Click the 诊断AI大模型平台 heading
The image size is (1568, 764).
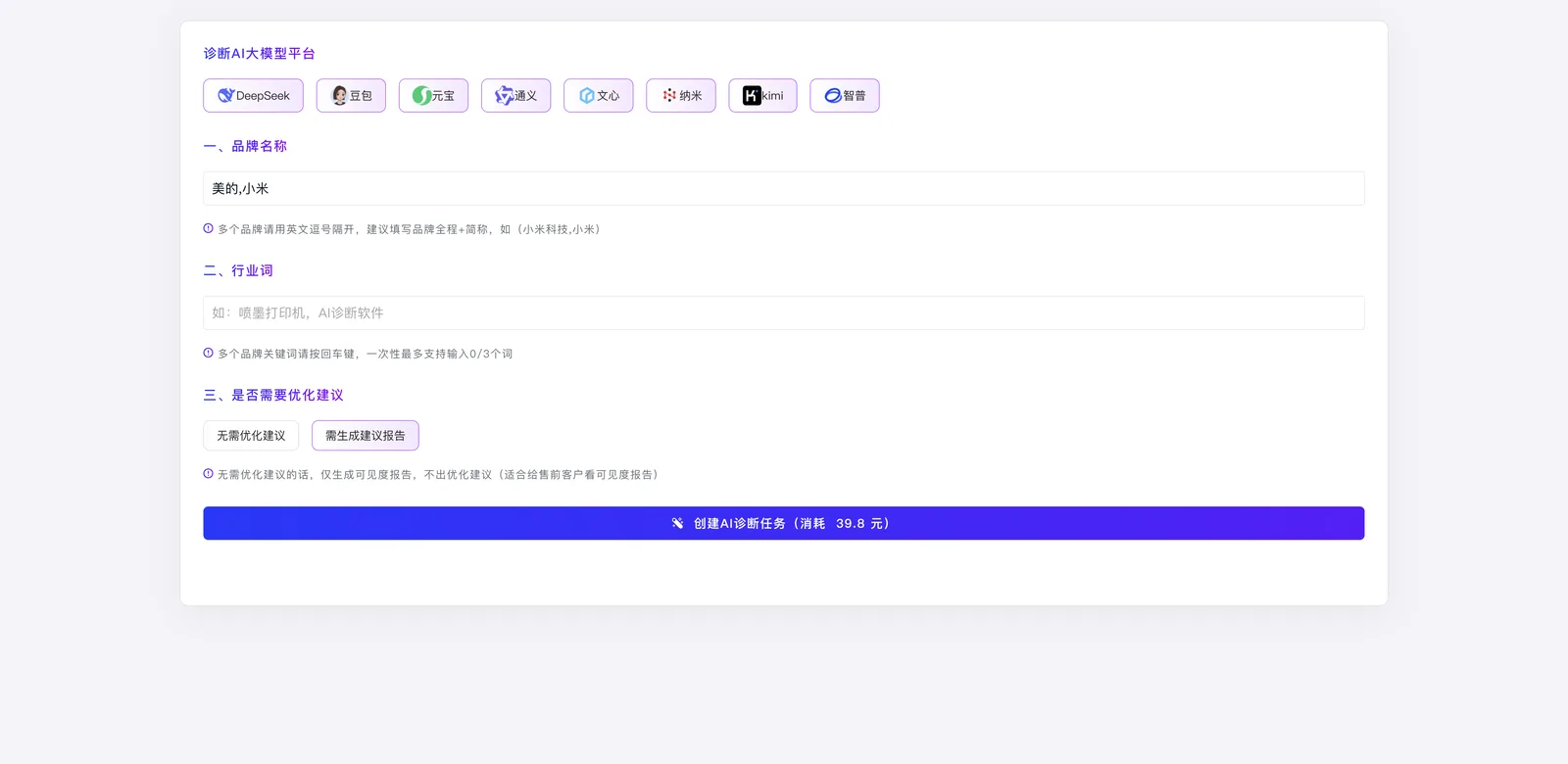[259, 54]
